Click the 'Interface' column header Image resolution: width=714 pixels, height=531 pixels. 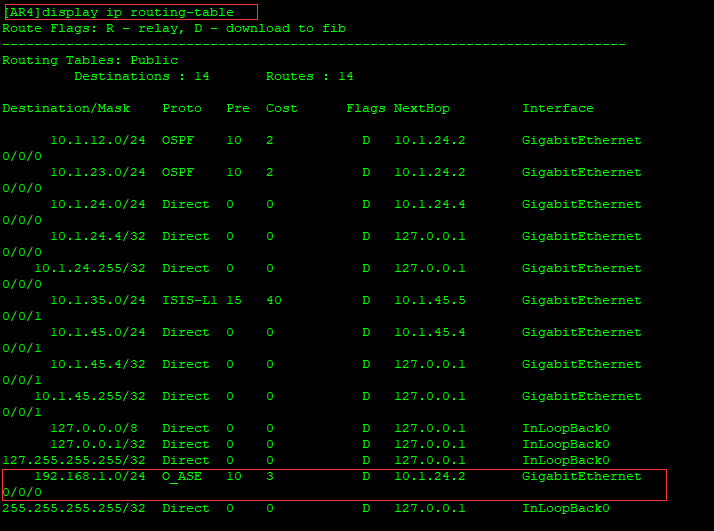coord(558,108)
